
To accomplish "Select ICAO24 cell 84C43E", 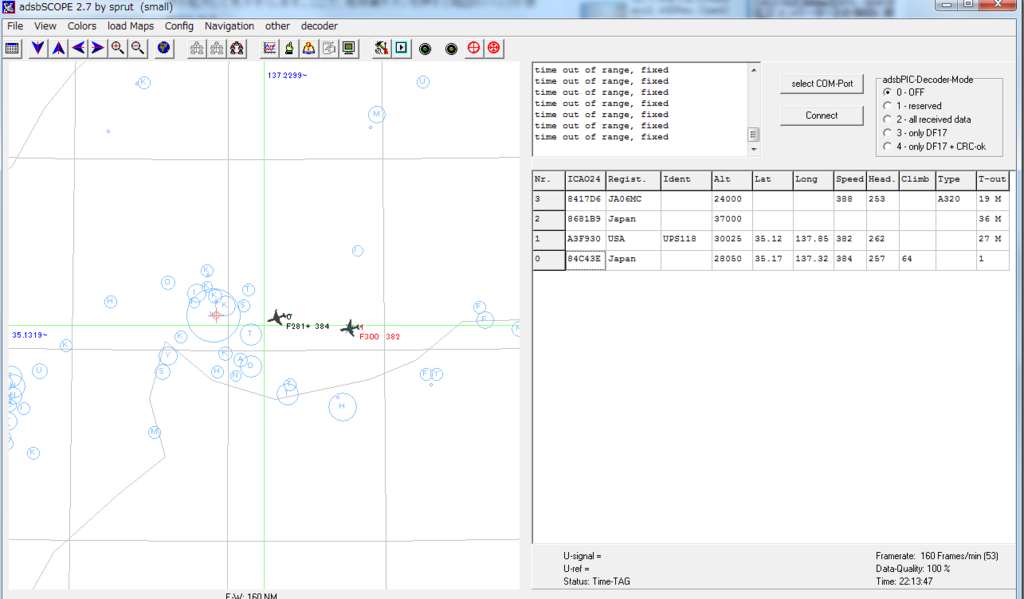I will coord(585,259).
